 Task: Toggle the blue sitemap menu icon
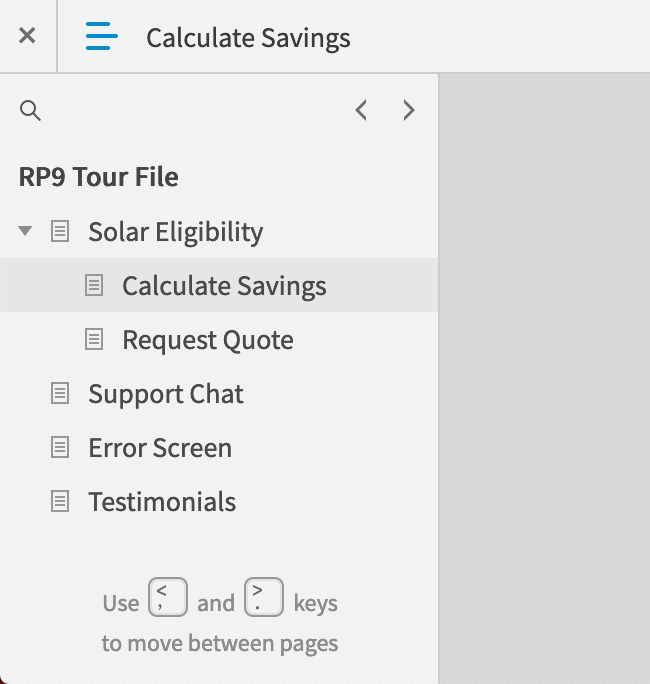coord(101,36)
